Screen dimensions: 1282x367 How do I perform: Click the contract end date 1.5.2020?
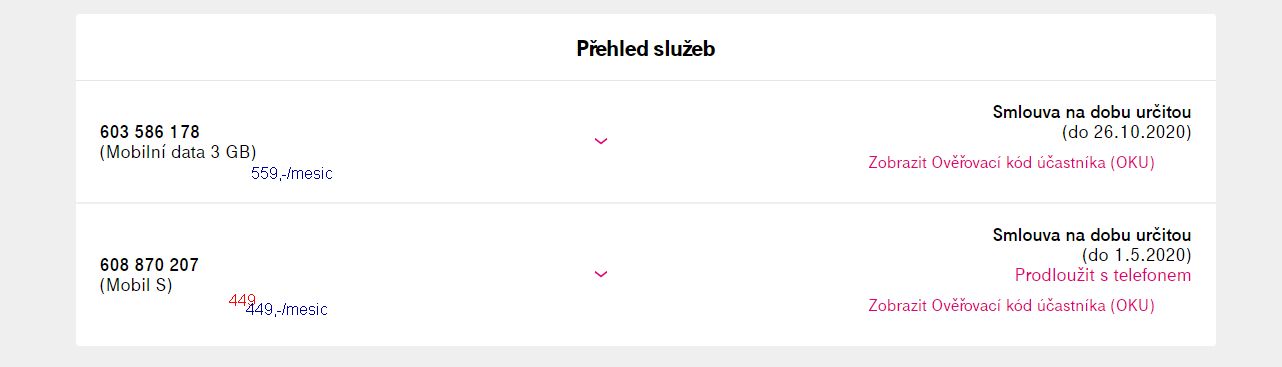[x=1137, y=256]
